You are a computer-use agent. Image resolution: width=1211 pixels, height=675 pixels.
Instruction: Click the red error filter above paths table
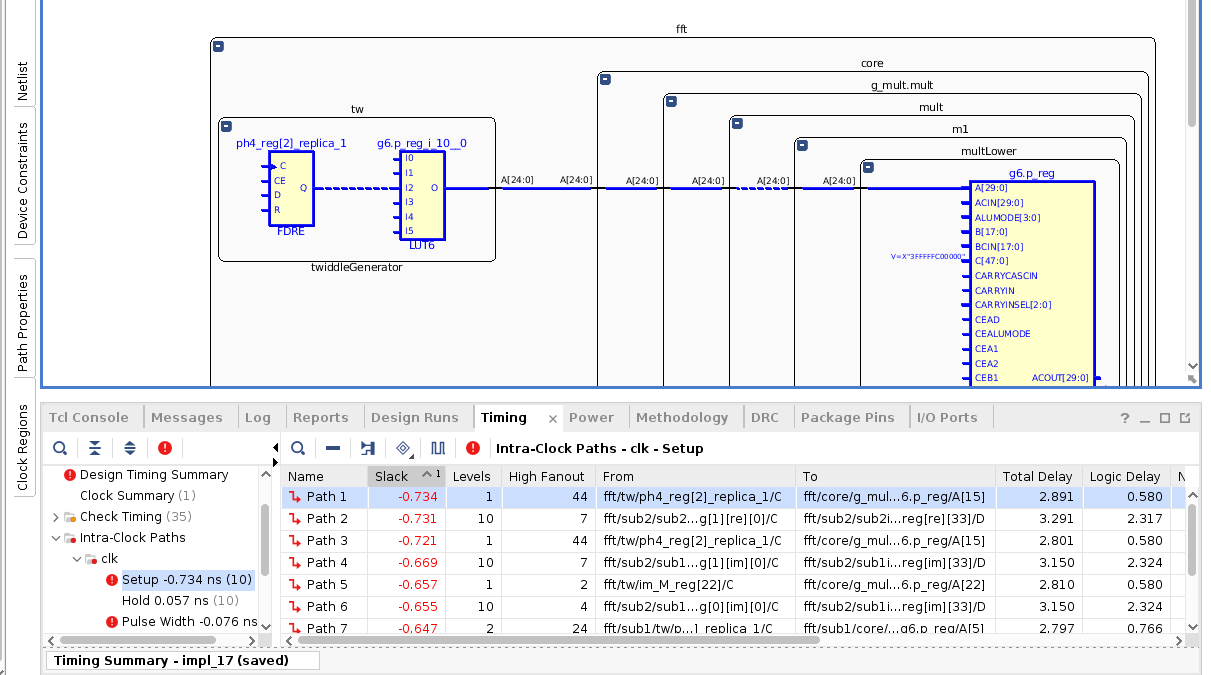[x=473, y=448]
